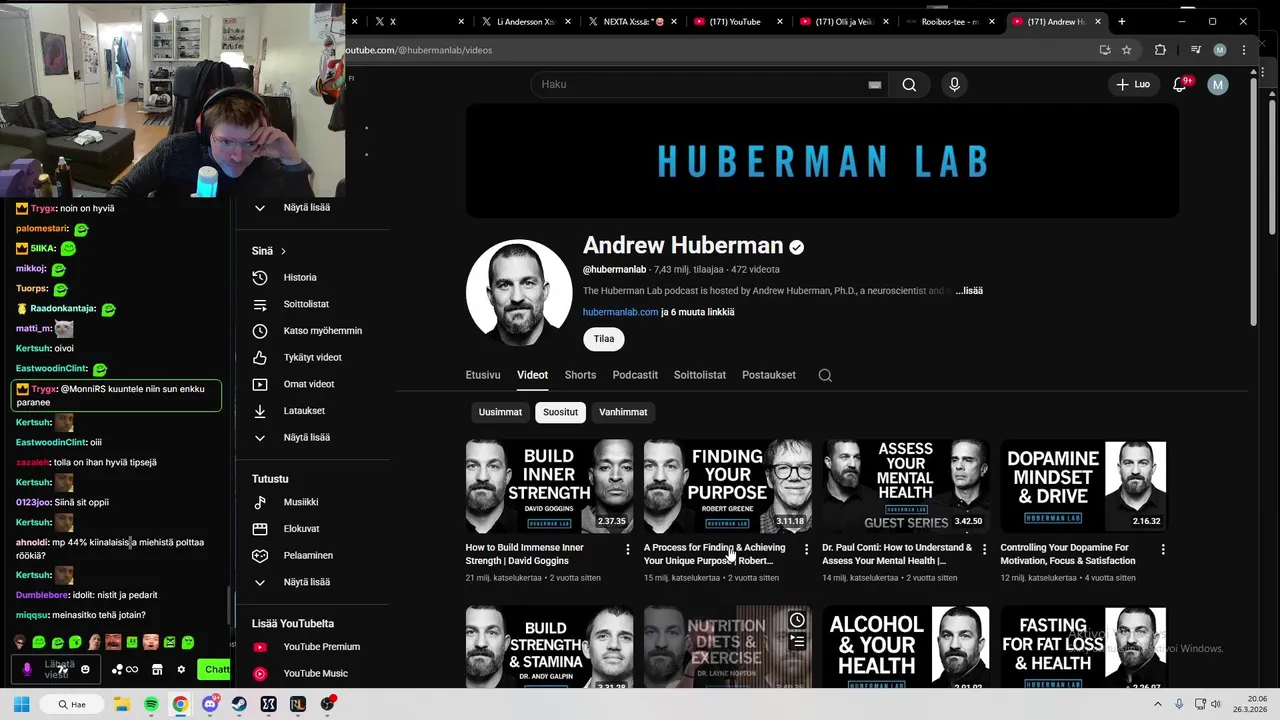Image resolution: width=1280 pixels, height=720 pixels.
Task: Switch to the NEXTA browser tab
Action: tap(633, 22)
